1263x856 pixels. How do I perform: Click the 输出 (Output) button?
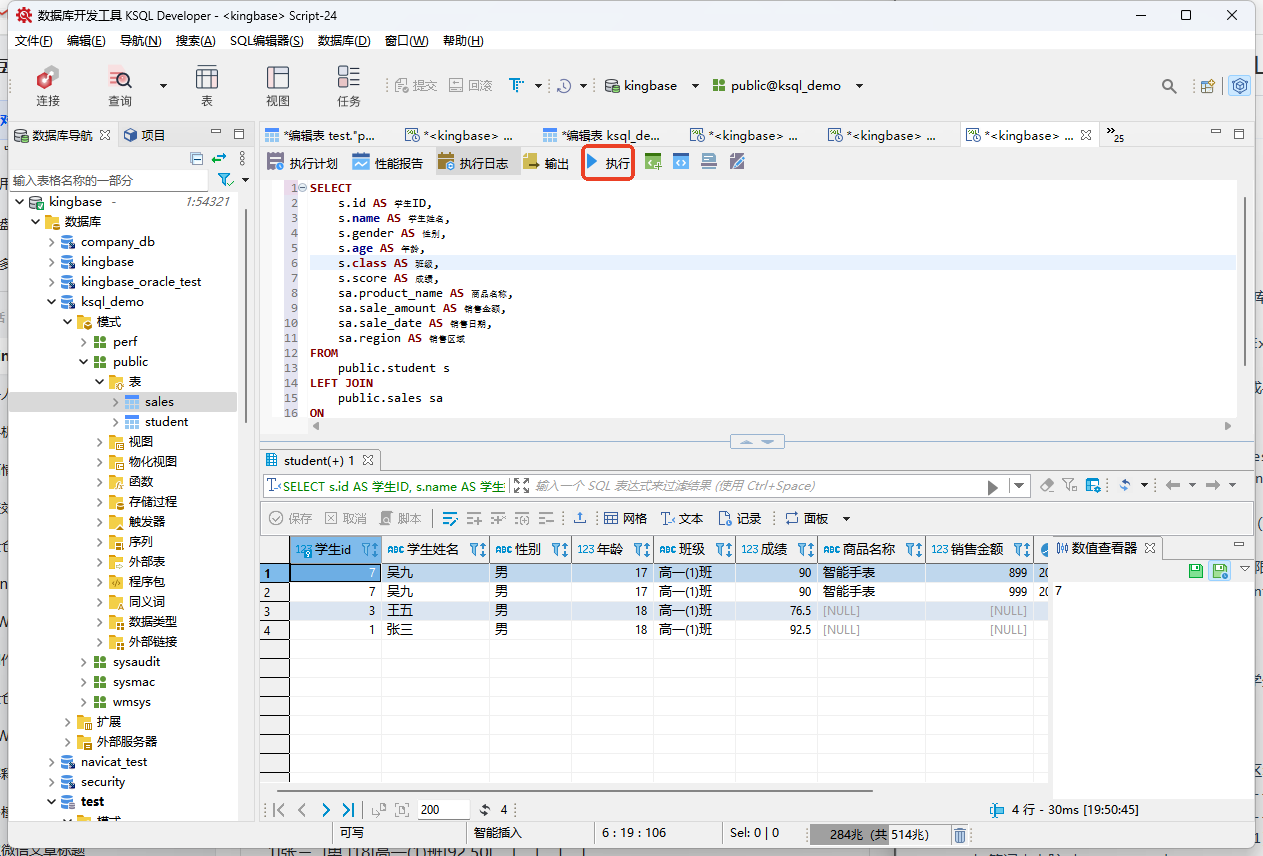546,163
